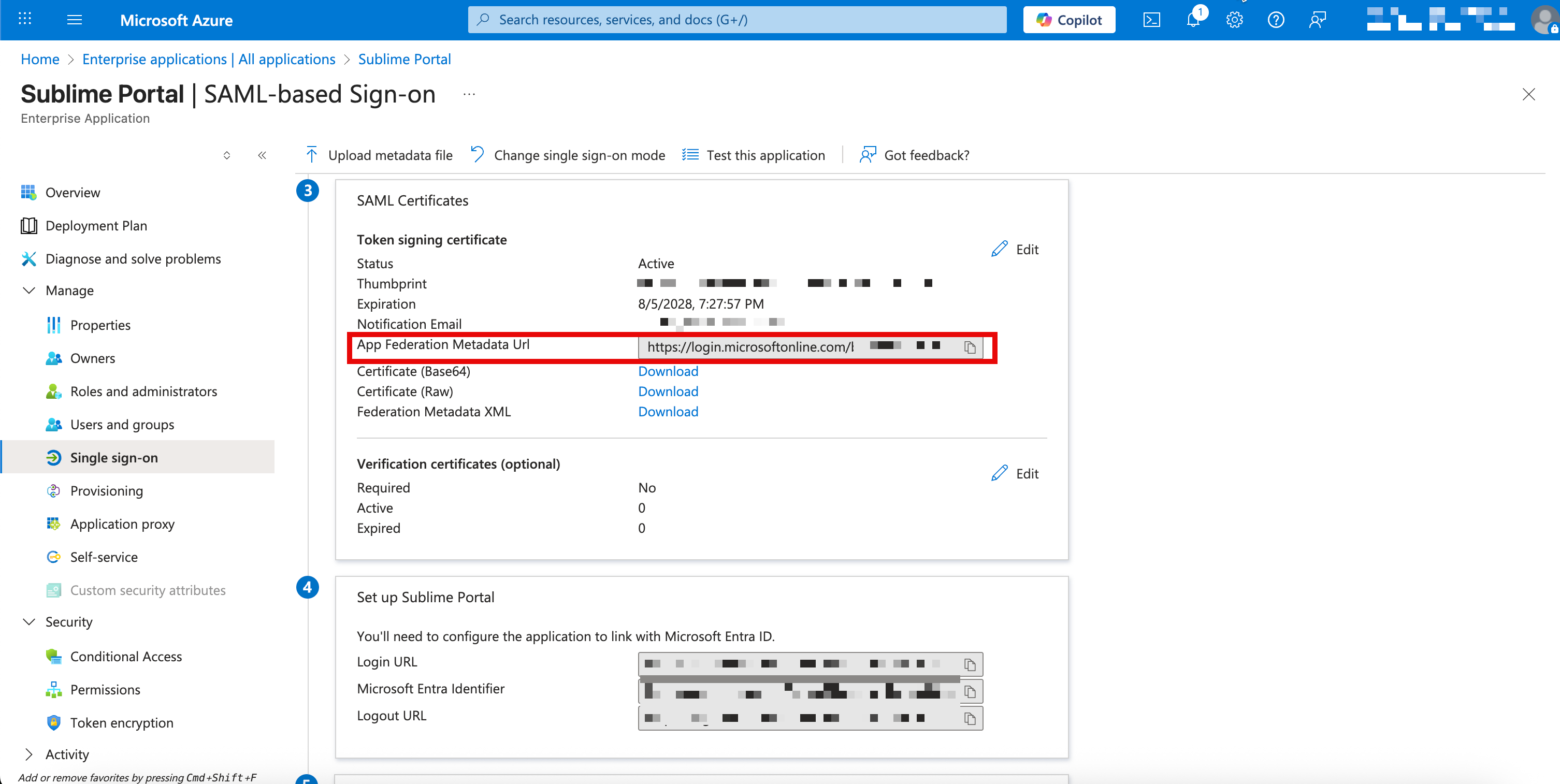Close the SAML-based Sign-on blade
The image size is (1560, 784).
click(x=1528, y=94)
